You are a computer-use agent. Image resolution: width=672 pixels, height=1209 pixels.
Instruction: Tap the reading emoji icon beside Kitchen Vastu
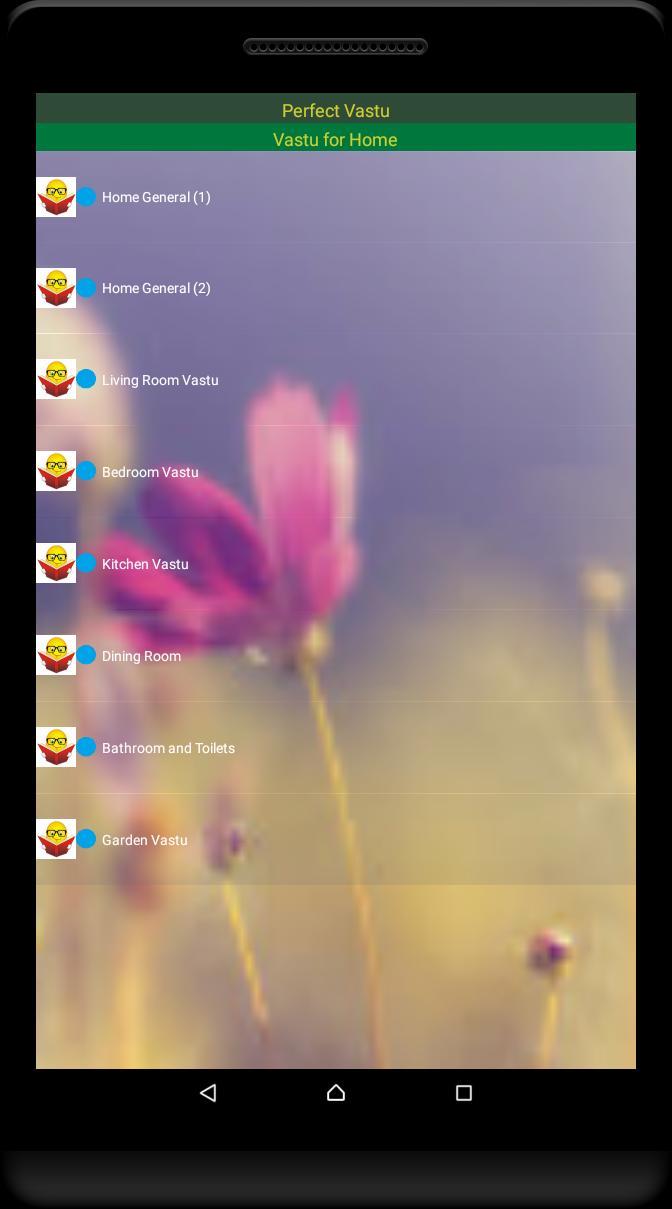(56, 563)
